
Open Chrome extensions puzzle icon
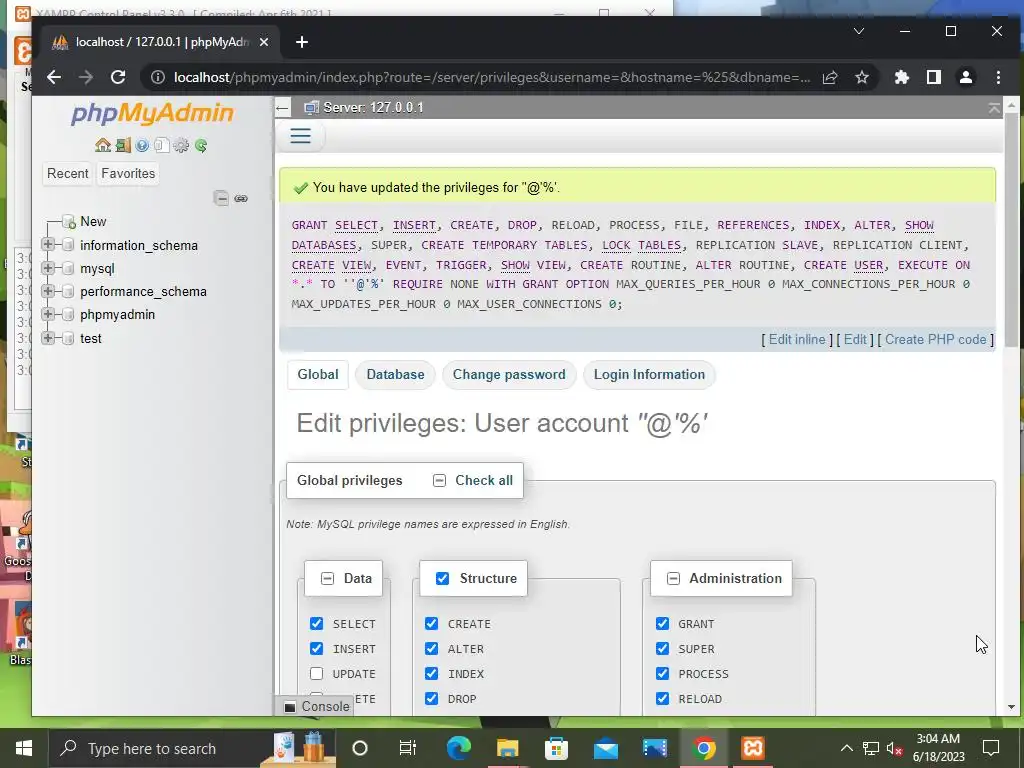[902, 77]
